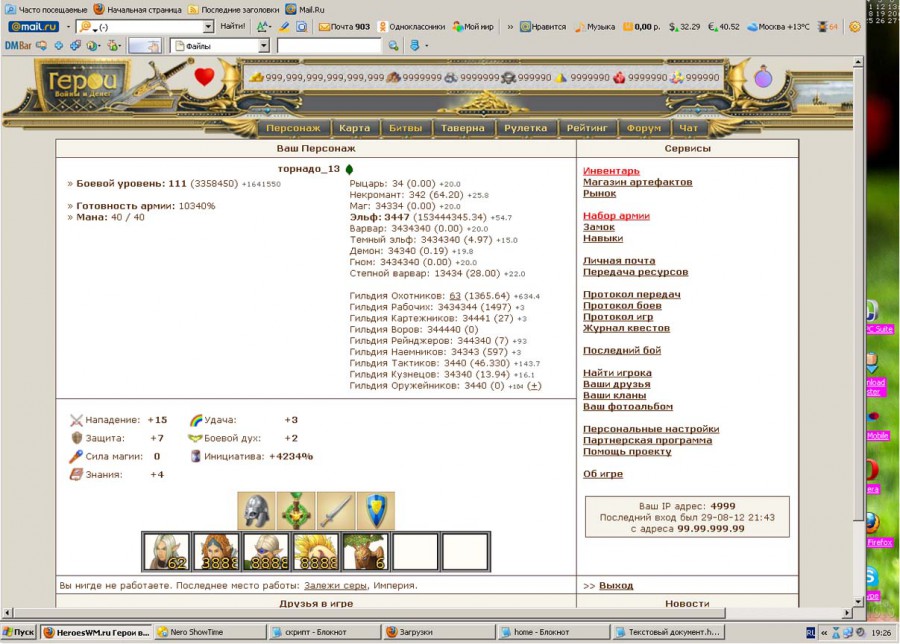Click the purple mana potion icon

763,78
